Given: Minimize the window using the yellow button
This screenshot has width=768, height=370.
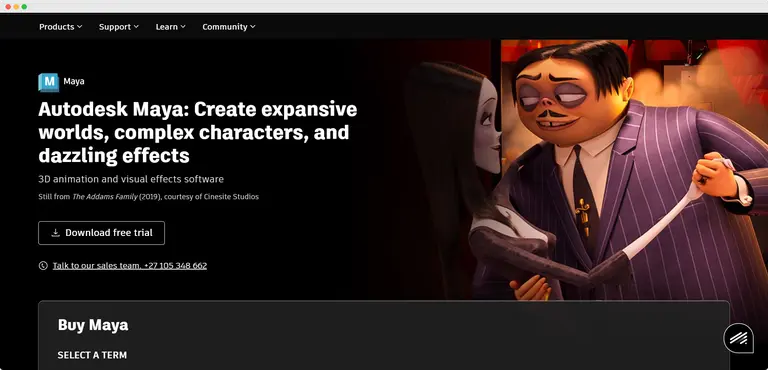Looking at the screenshot, I should point(16,7).
